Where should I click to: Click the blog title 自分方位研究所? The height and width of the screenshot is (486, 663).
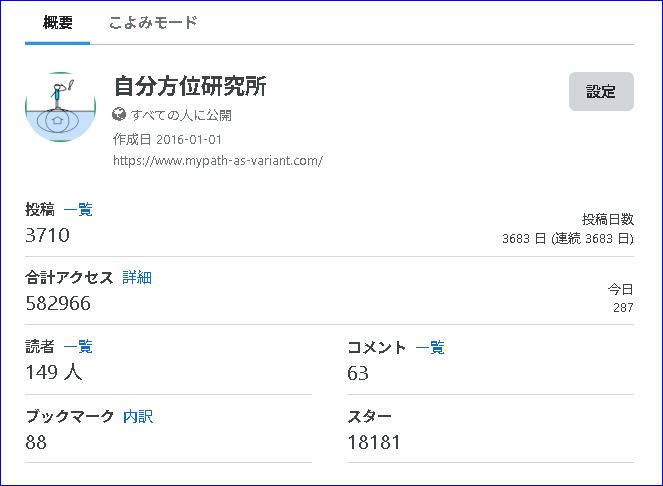tap(190, 86)
